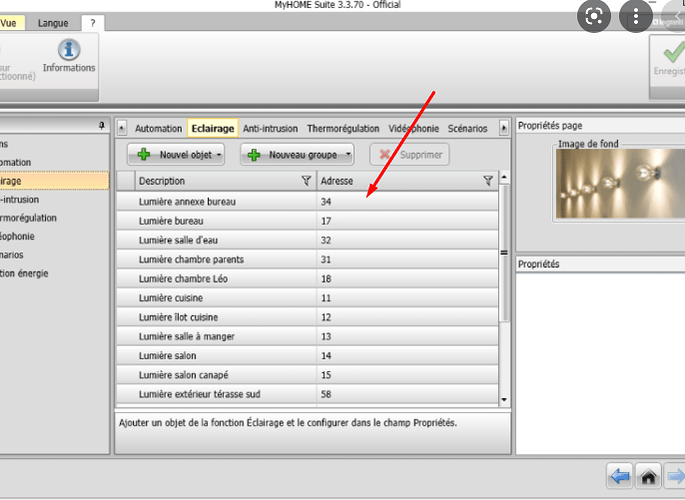Select Automation in left sidebar

tap(54, 162)
